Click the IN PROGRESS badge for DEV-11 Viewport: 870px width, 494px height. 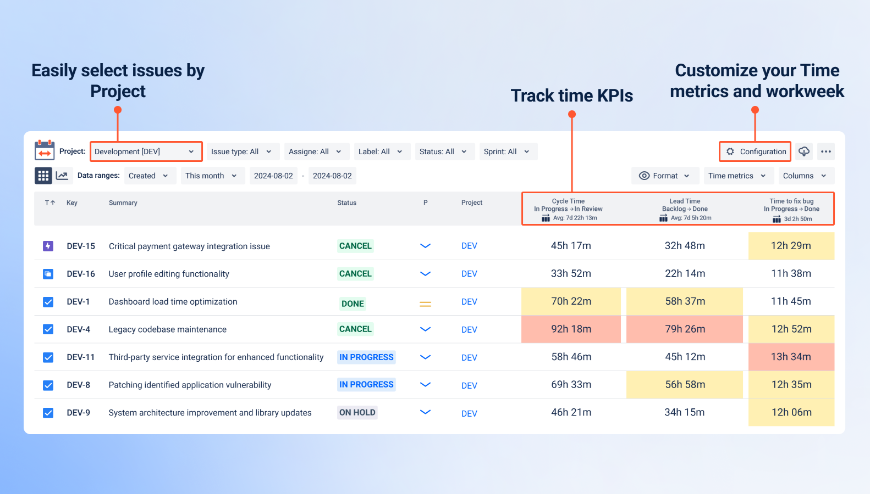click(366, 357)
